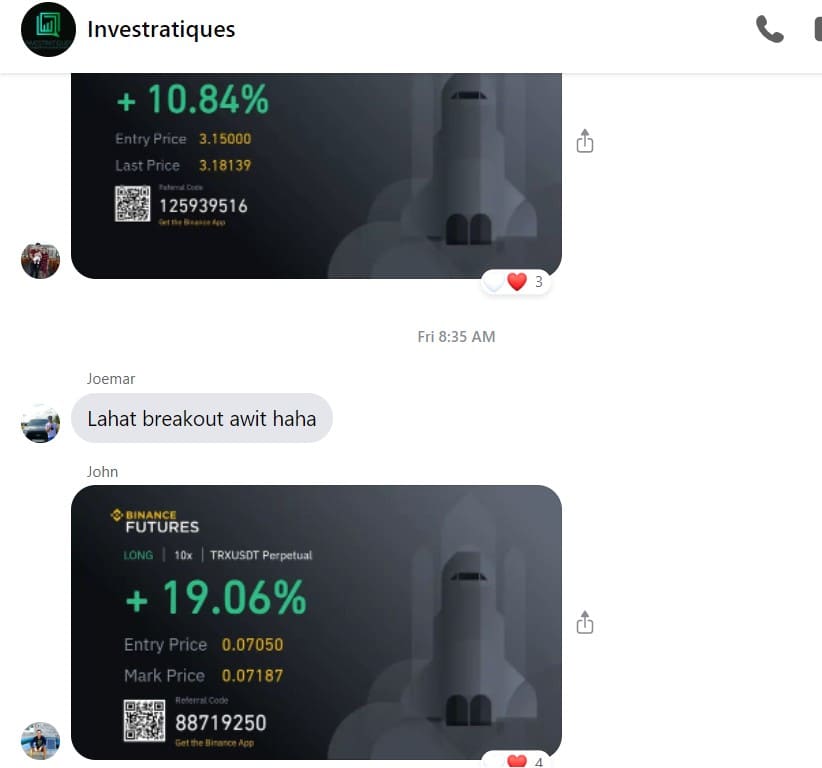822x768 pixels.
Task: Open the TRXUSDT Perpetual futures image
Action: (x=316, y=622)
